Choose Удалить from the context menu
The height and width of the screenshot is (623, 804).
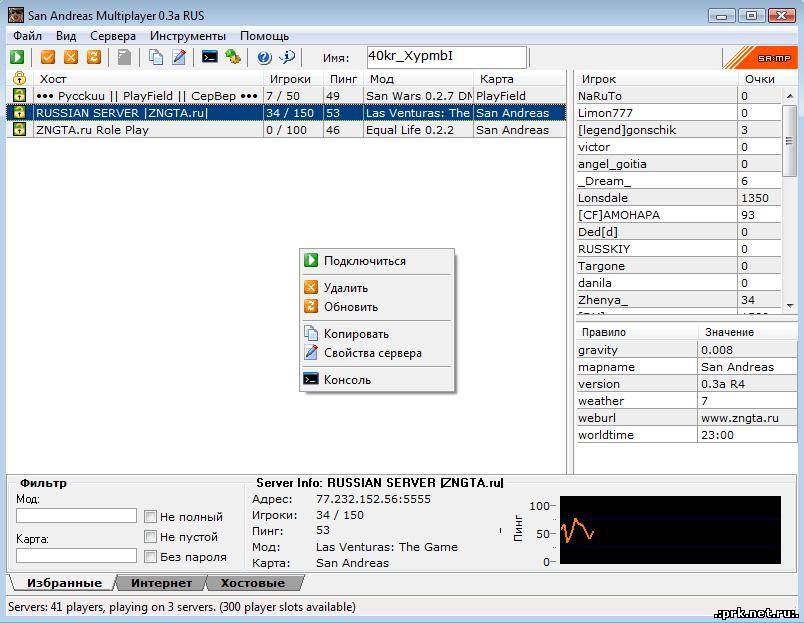pos(377,287)
